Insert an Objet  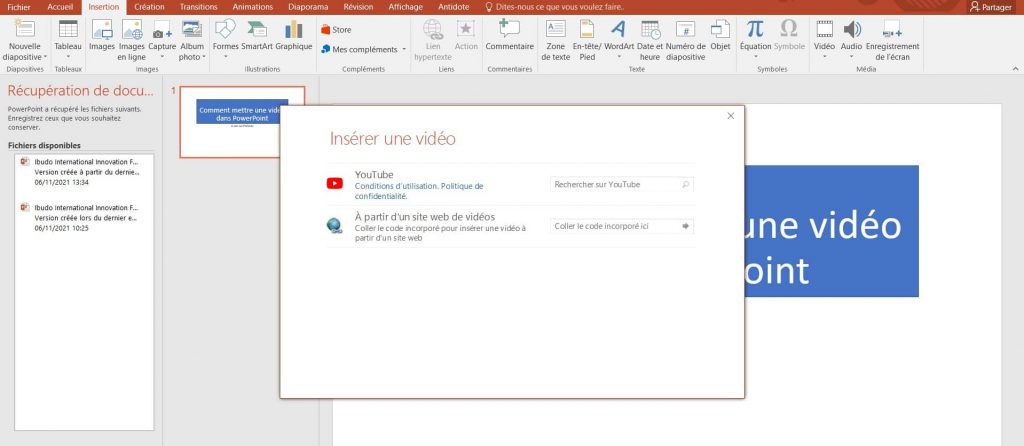coord(720,29)
